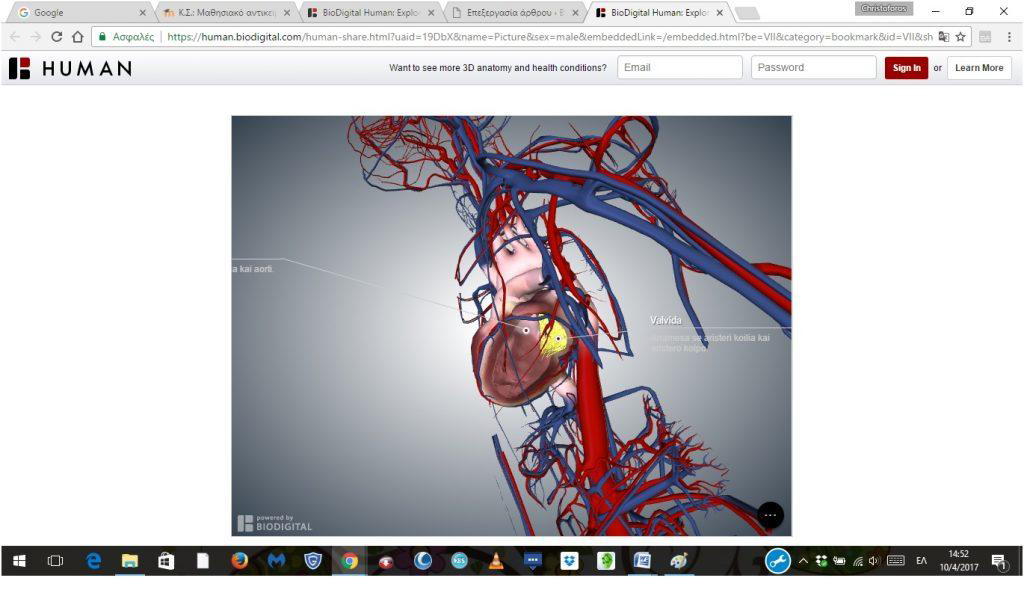Open Firefox from the taskbar
Viewport: 1024px width, 589px height.
pos(239,561)
